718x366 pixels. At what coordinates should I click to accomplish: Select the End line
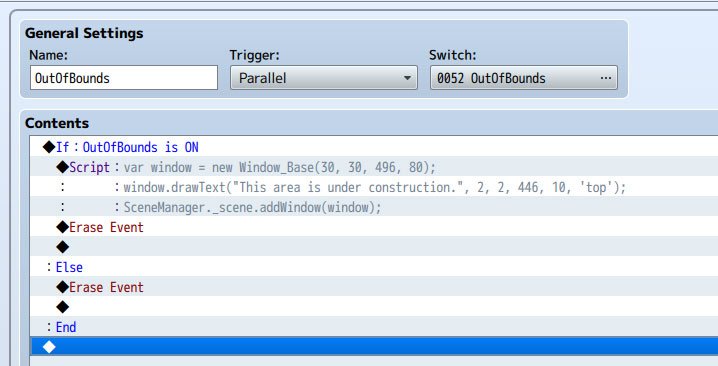(x=374, y=327)
